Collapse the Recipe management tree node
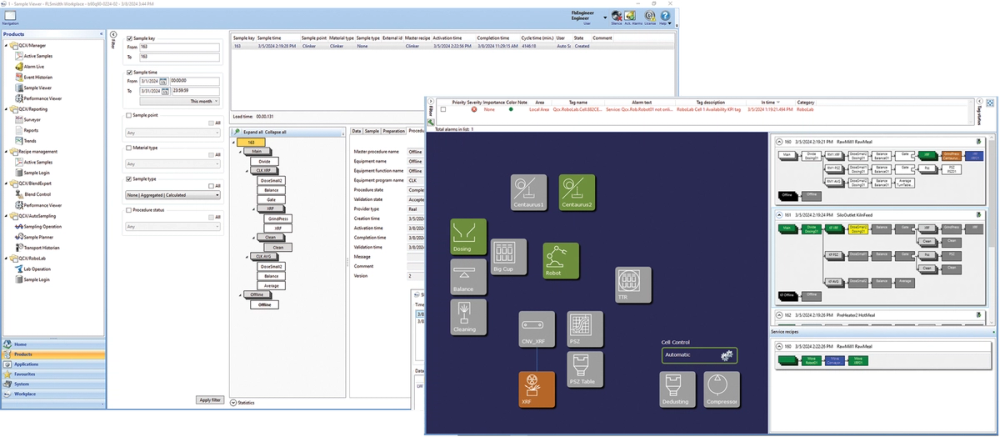1000x437 pixels. coord(6,151)
